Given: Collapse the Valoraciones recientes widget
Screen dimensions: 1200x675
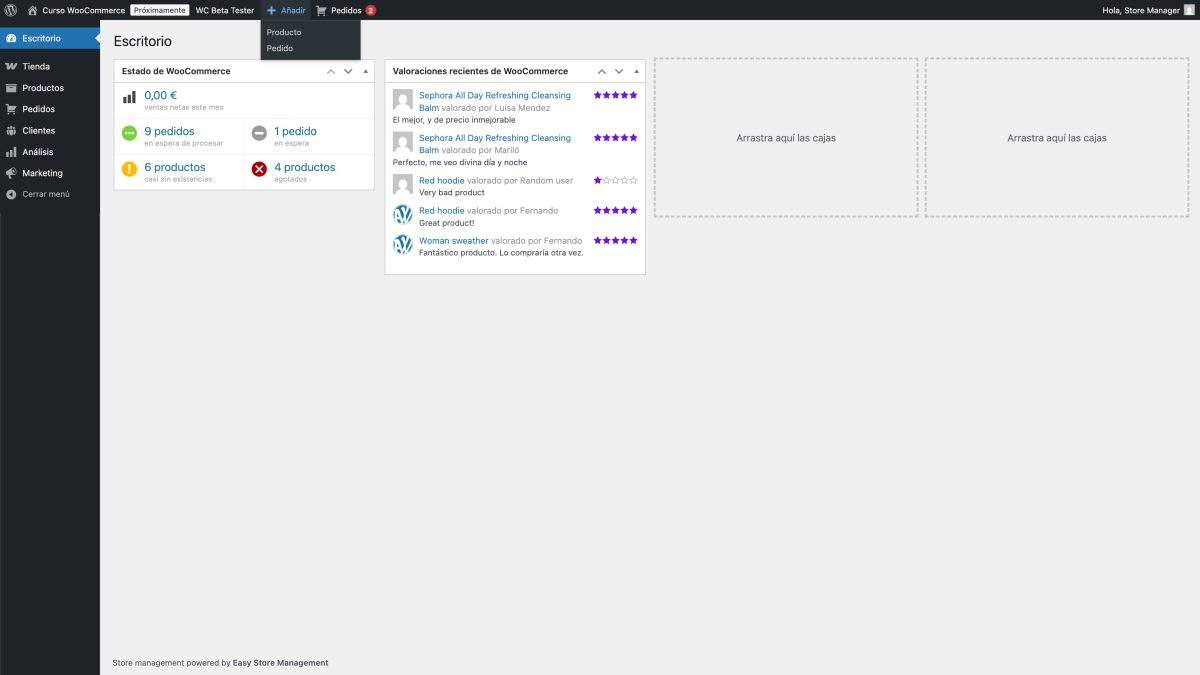Looking at the screenshot, I should (x=634, y=71).
